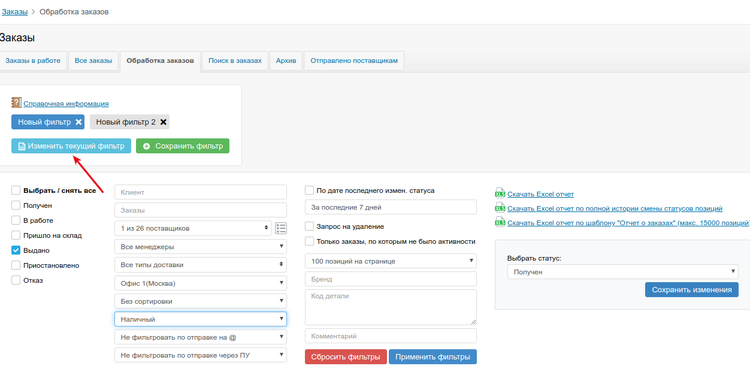The image size is (750, 381).
Task: Uncheck the 'Выдано' checkbox
Action: [16, 250]
